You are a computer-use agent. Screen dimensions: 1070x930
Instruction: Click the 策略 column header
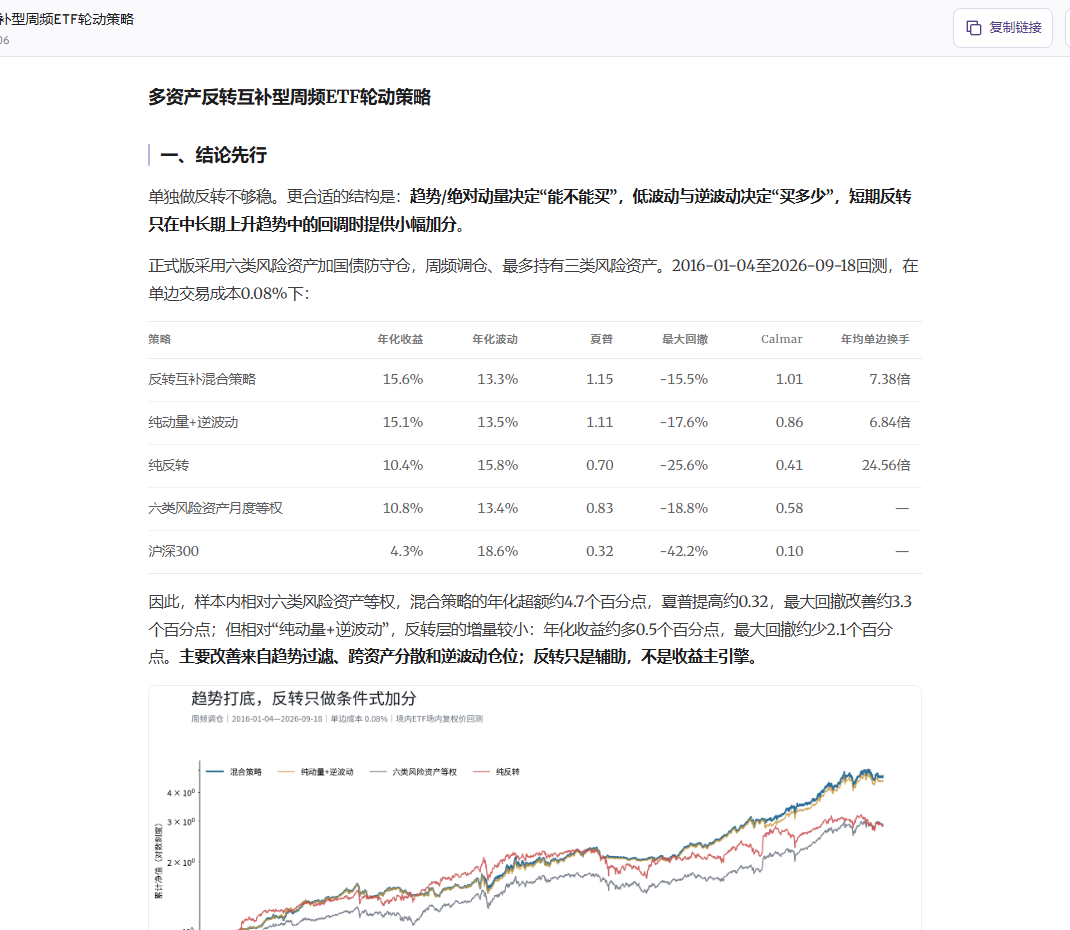[x=160, y=339]
